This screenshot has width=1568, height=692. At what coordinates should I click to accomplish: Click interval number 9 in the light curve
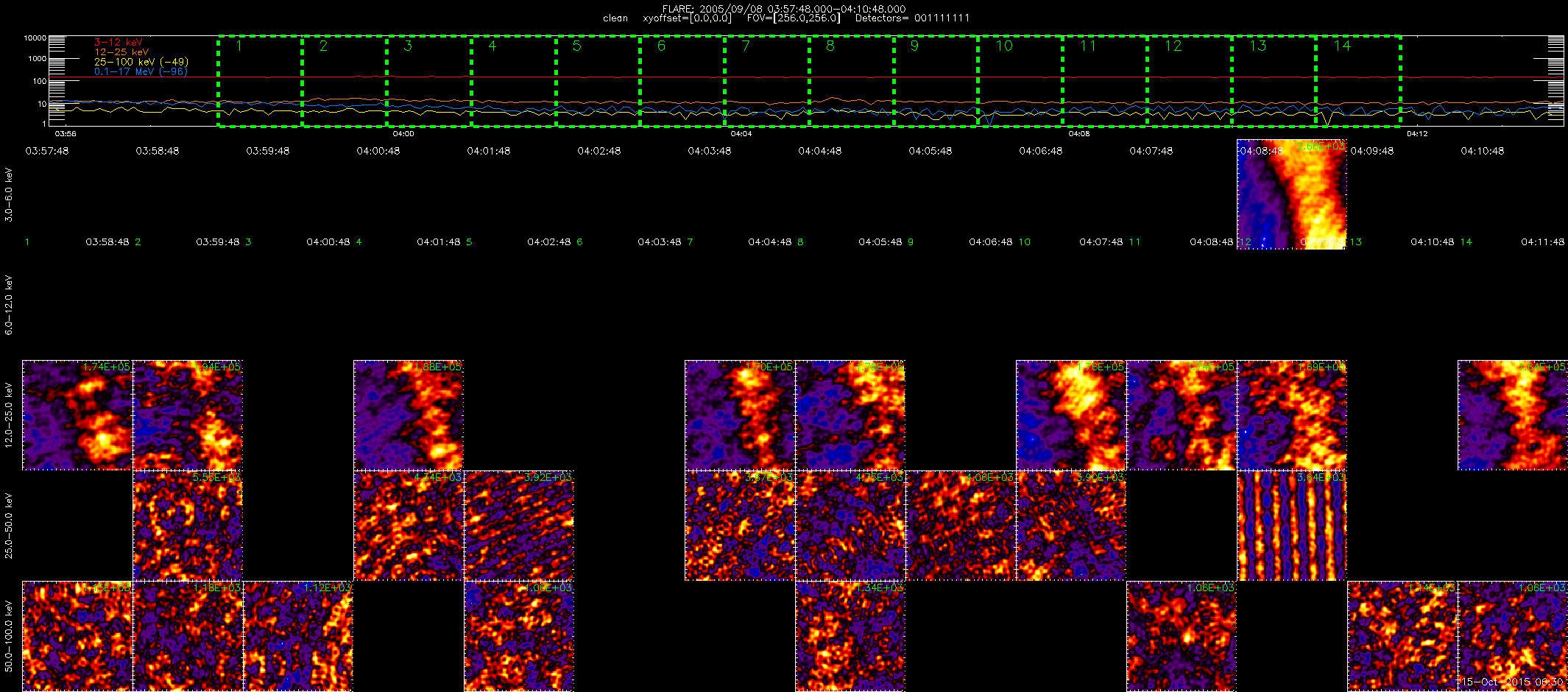914,46
